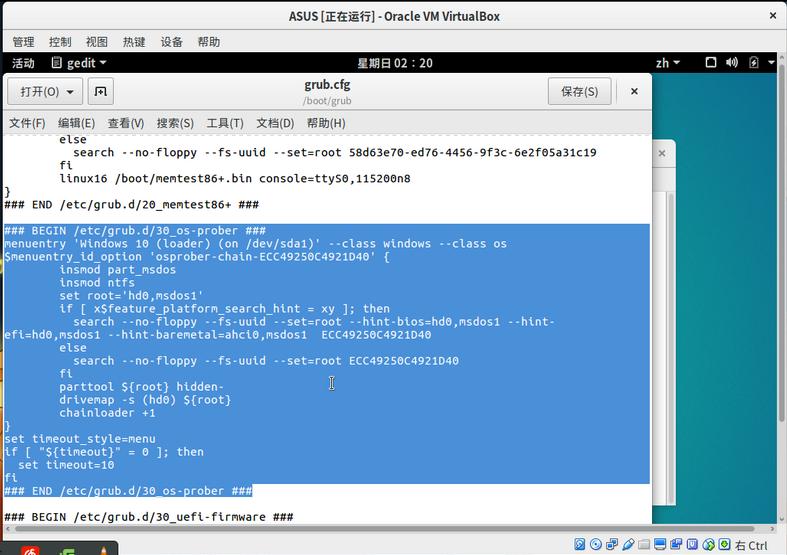The height and width of the screenshot is (555, 787).
Task: Close the gedit grub.cfg window
Action: tap(634, 91)
